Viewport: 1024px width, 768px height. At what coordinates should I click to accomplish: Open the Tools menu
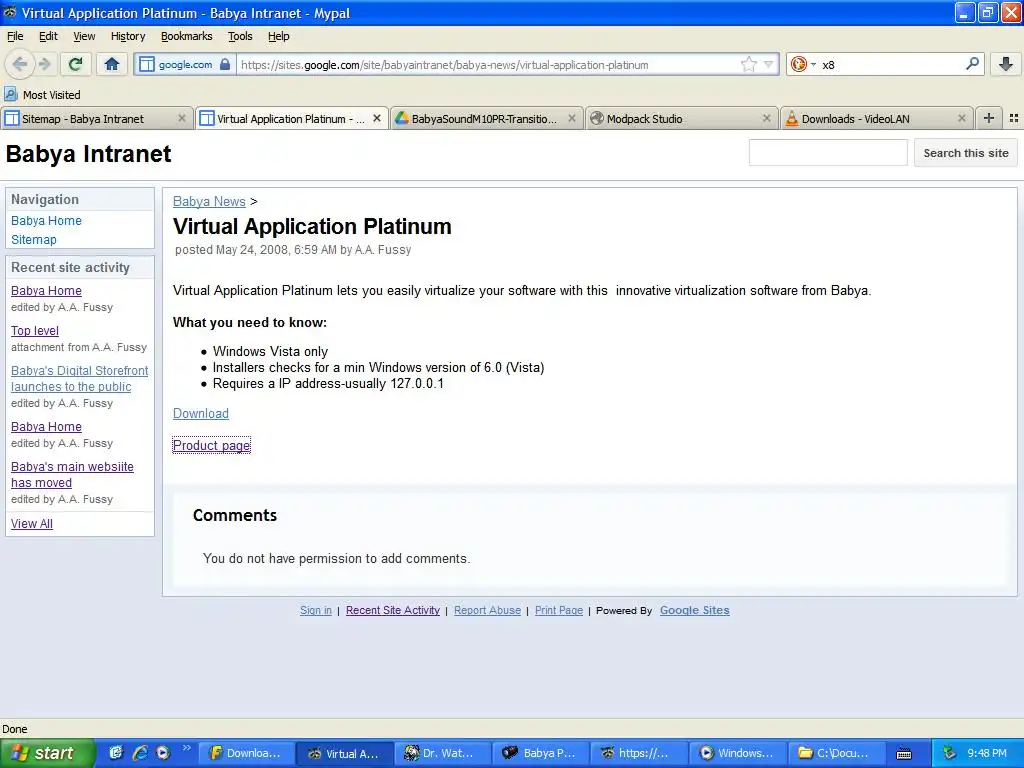(240, 36)
